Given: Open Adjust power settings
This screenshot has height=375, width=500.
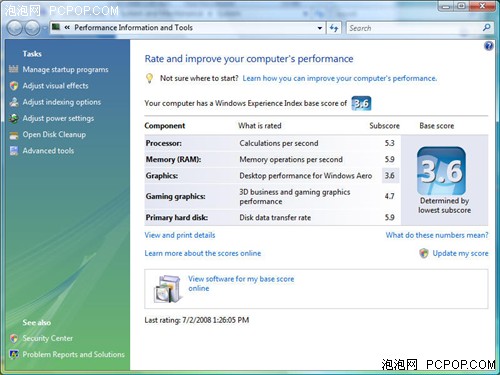Looking at the screenshot, I should (x=58, y=118).
